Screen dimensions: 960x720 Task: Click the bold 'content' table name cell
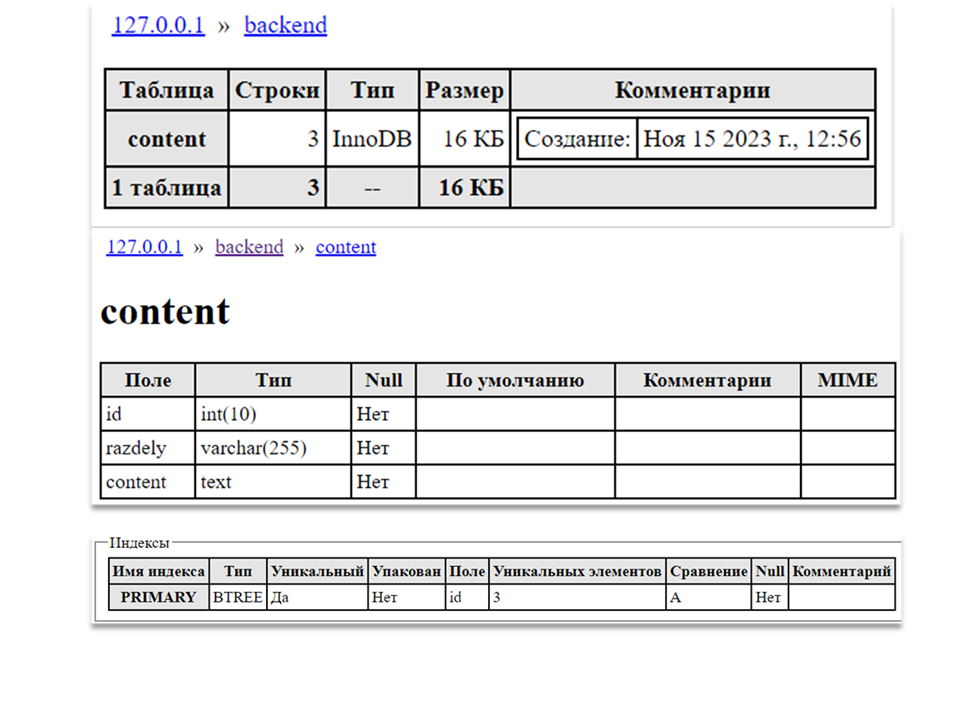point(167,139)
